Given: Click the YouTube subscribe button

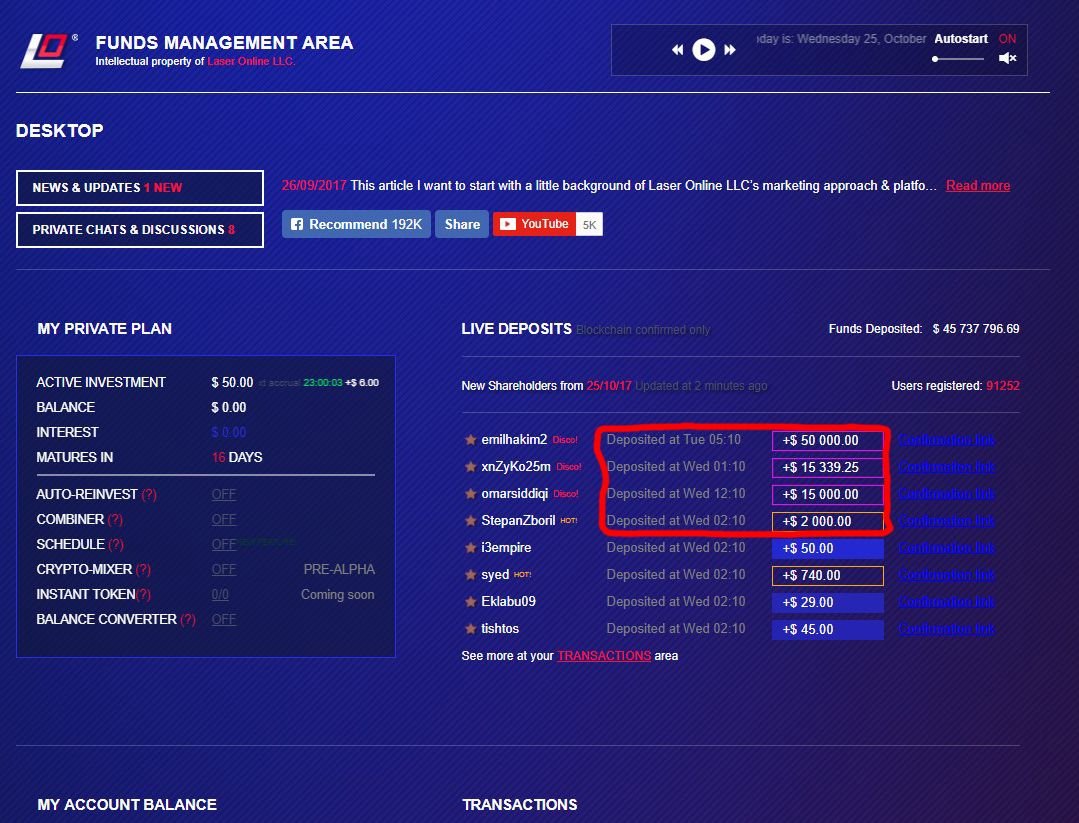Looking at the screenshot, I should (534, 224).
